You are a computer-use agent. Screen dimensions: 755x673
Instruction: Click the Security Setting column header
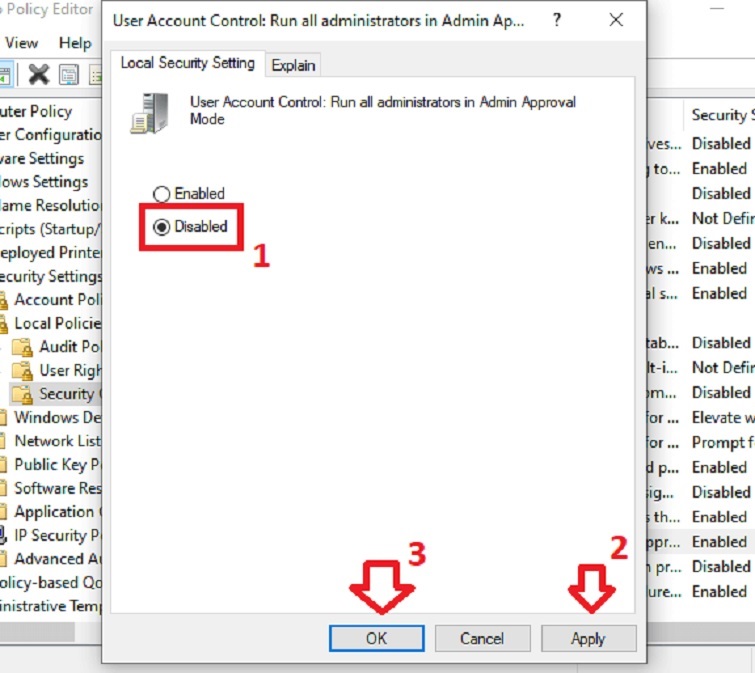(720, 115)
